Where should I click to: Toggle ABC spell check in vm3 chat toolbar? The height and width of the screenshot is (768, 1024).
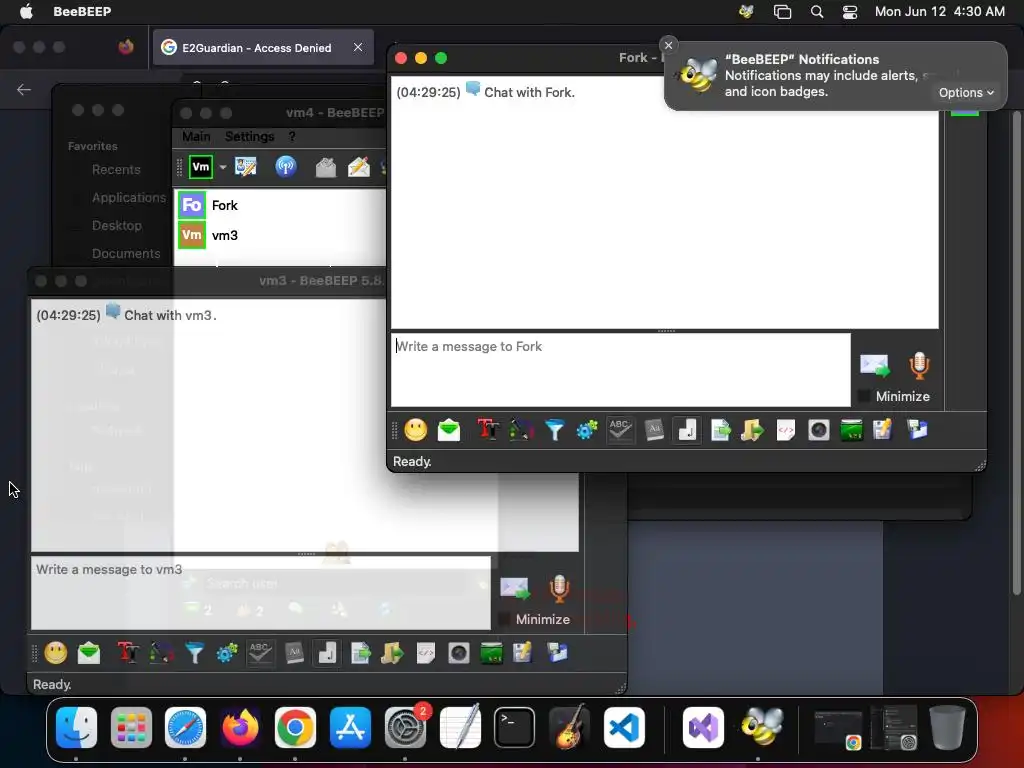(x=260, y=653)
